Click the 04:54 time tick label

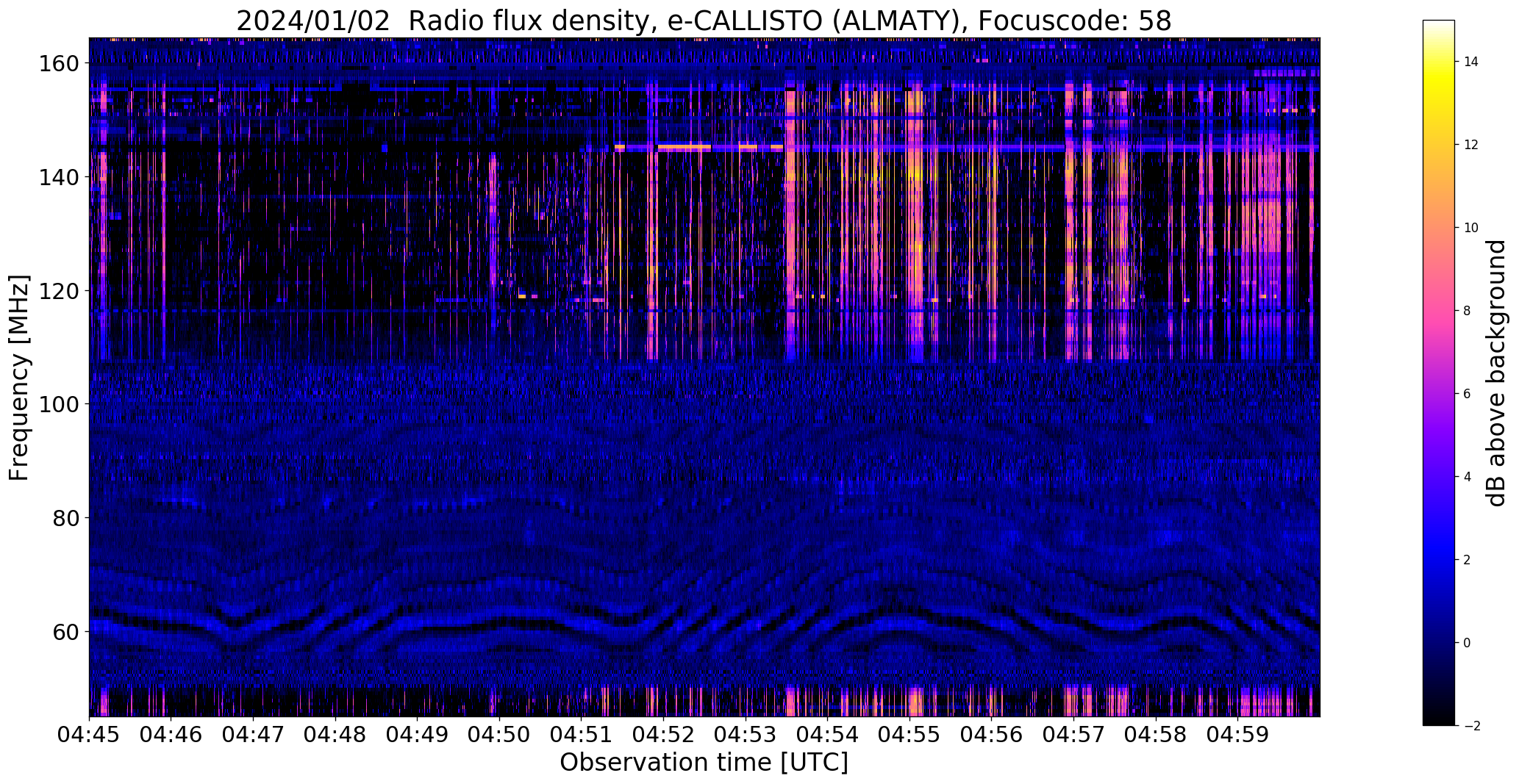tap(827, 734)
